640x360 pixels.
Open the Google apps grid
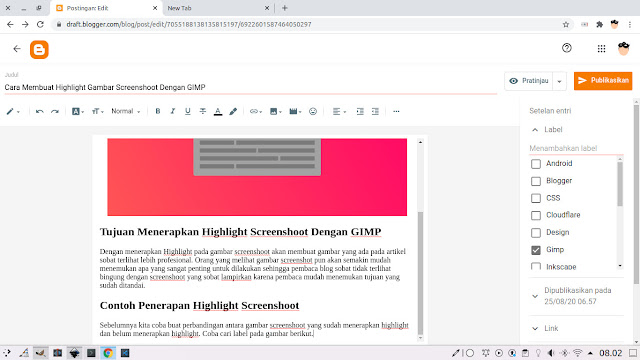point(601,49)
